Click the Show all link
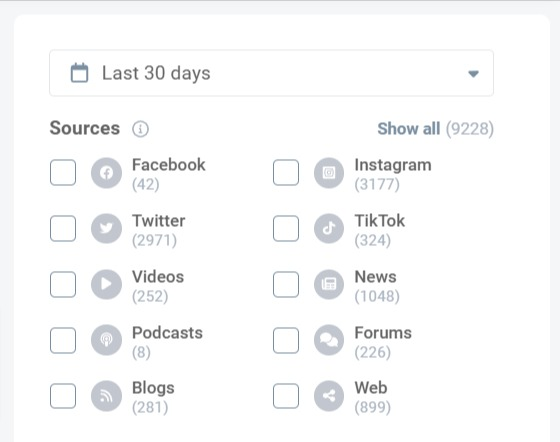The height and width of the screenshot is (442, 560). click(409, 129)
